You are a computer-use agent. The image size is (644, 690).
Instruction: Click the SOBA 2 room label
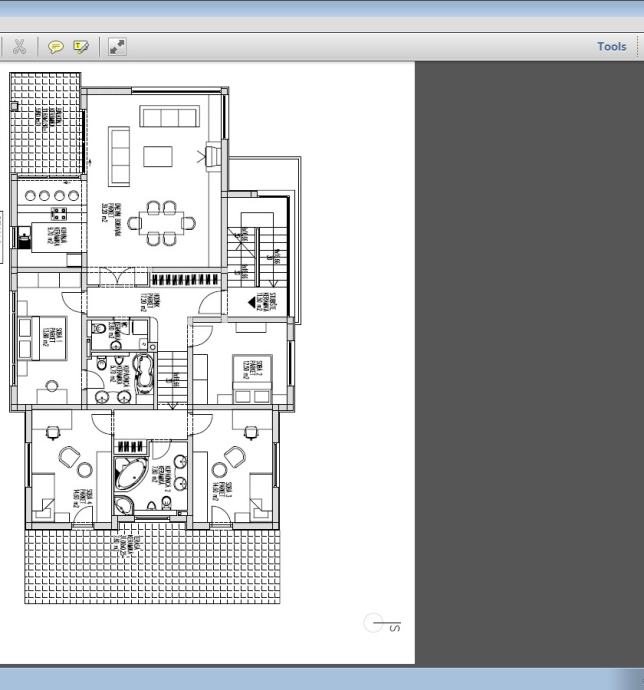click(253, 370)
